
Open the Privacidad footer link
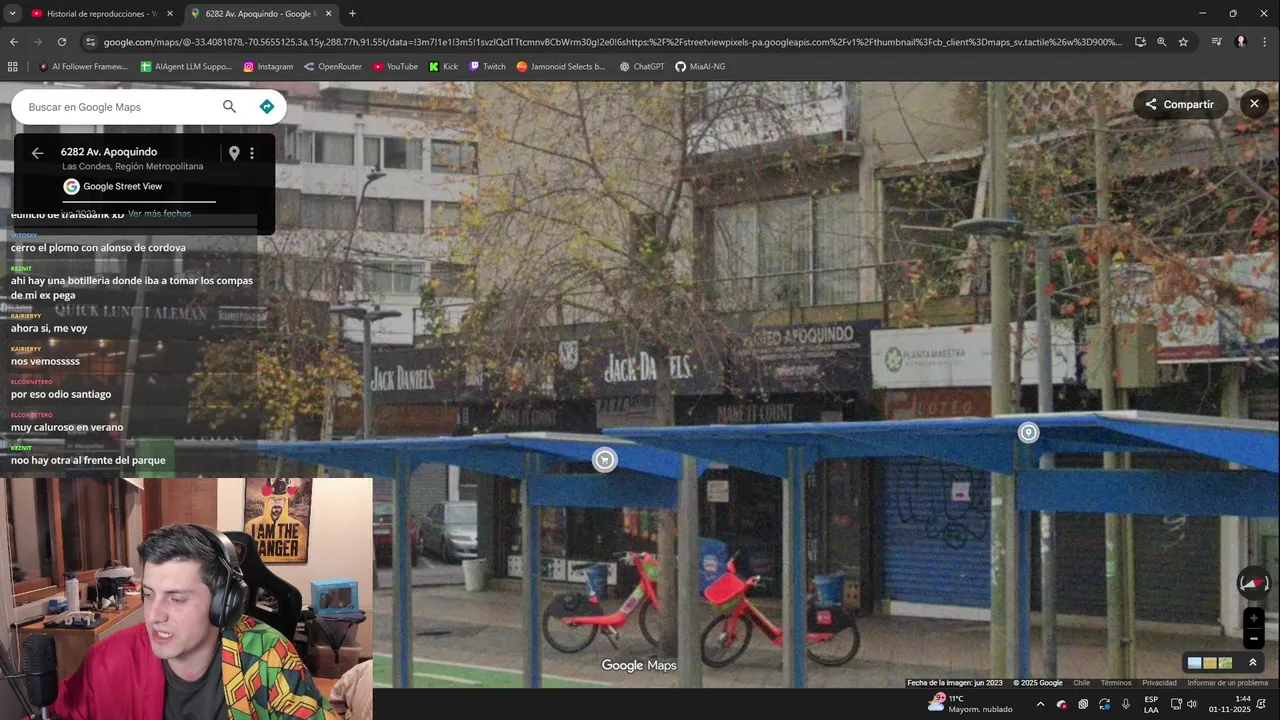coord(1159,683)
